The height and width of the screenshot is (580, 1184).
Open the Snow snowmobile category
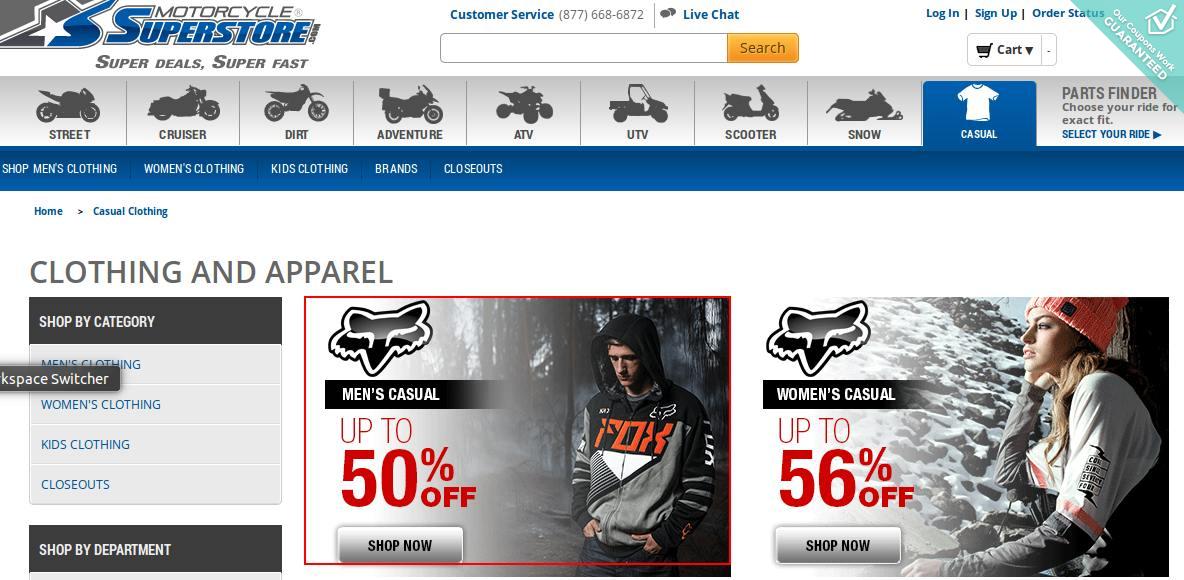click(x=864, y=113)
